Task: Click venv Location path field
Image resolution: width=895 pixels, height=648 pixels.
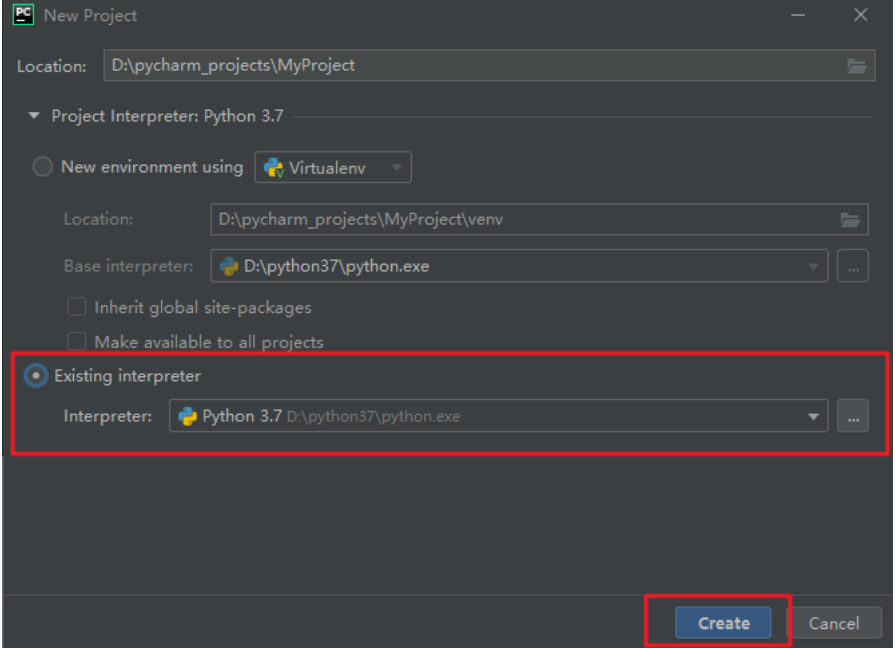Action: pyautogui.click(x=539, y=219)
